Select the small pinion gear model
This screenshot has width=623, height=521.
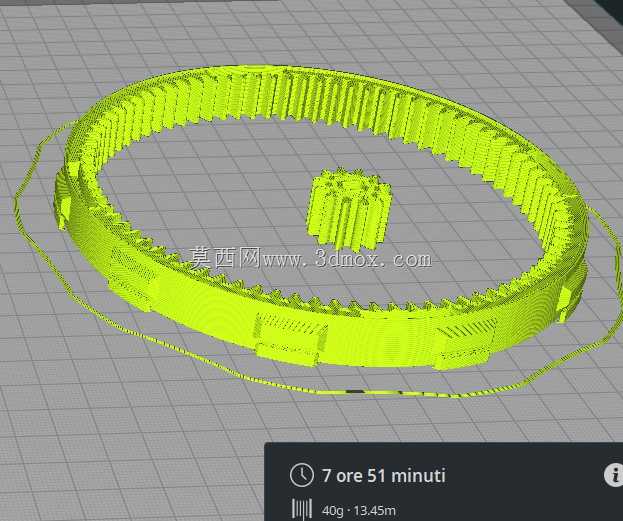[348, 208]
